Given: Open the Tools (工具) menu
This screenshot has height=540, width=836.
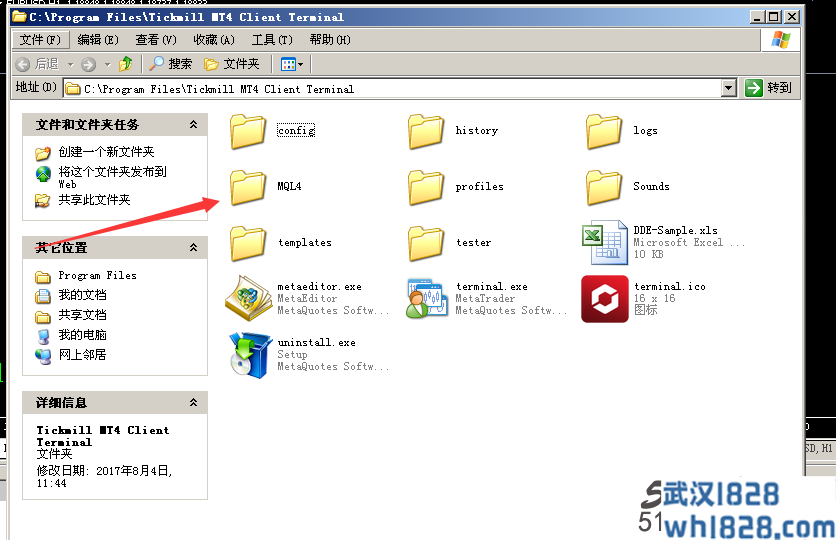Looking at the screenshot, I should coord(272,40).
